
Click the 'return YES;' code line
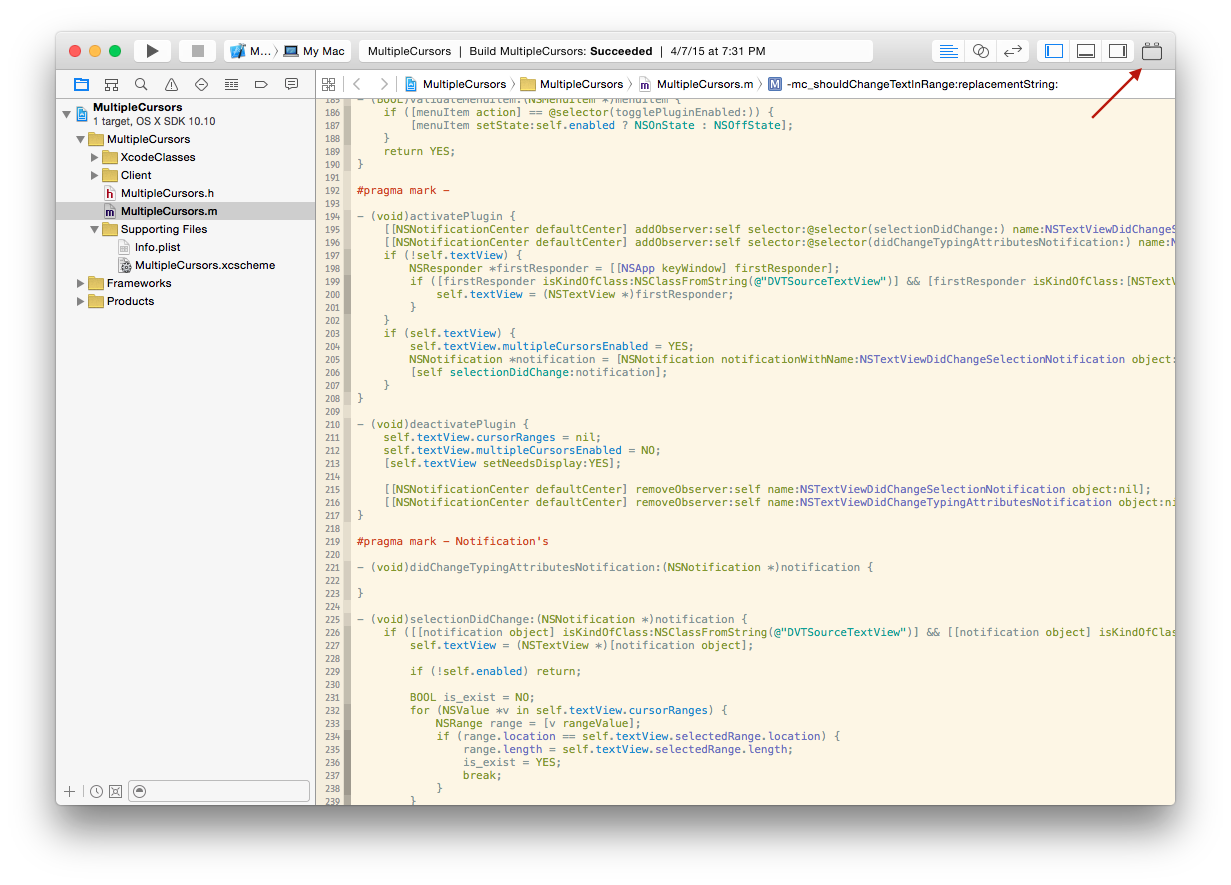[x=419, y=151]
